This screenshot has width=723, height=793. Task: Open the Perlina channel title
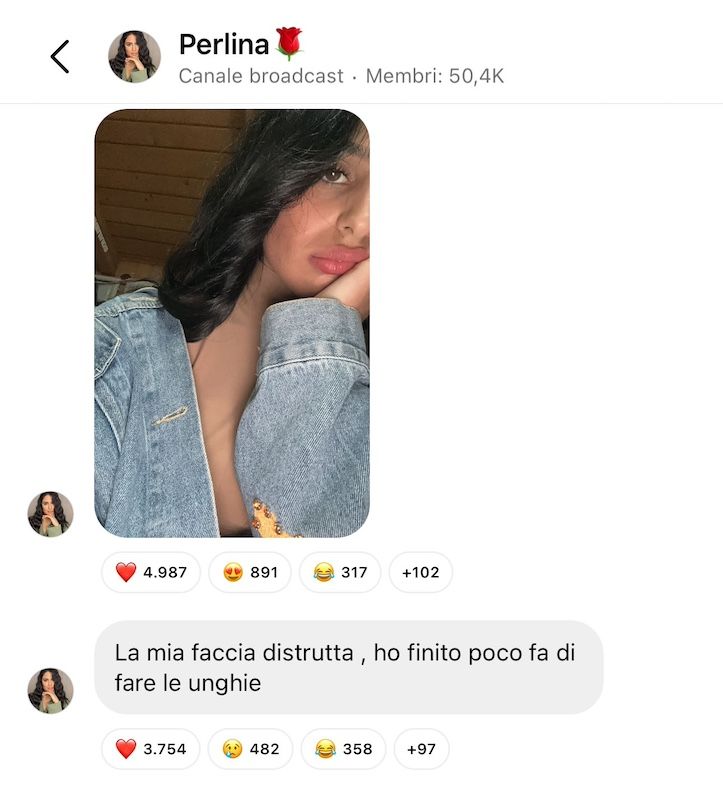(x=223, y=44)
